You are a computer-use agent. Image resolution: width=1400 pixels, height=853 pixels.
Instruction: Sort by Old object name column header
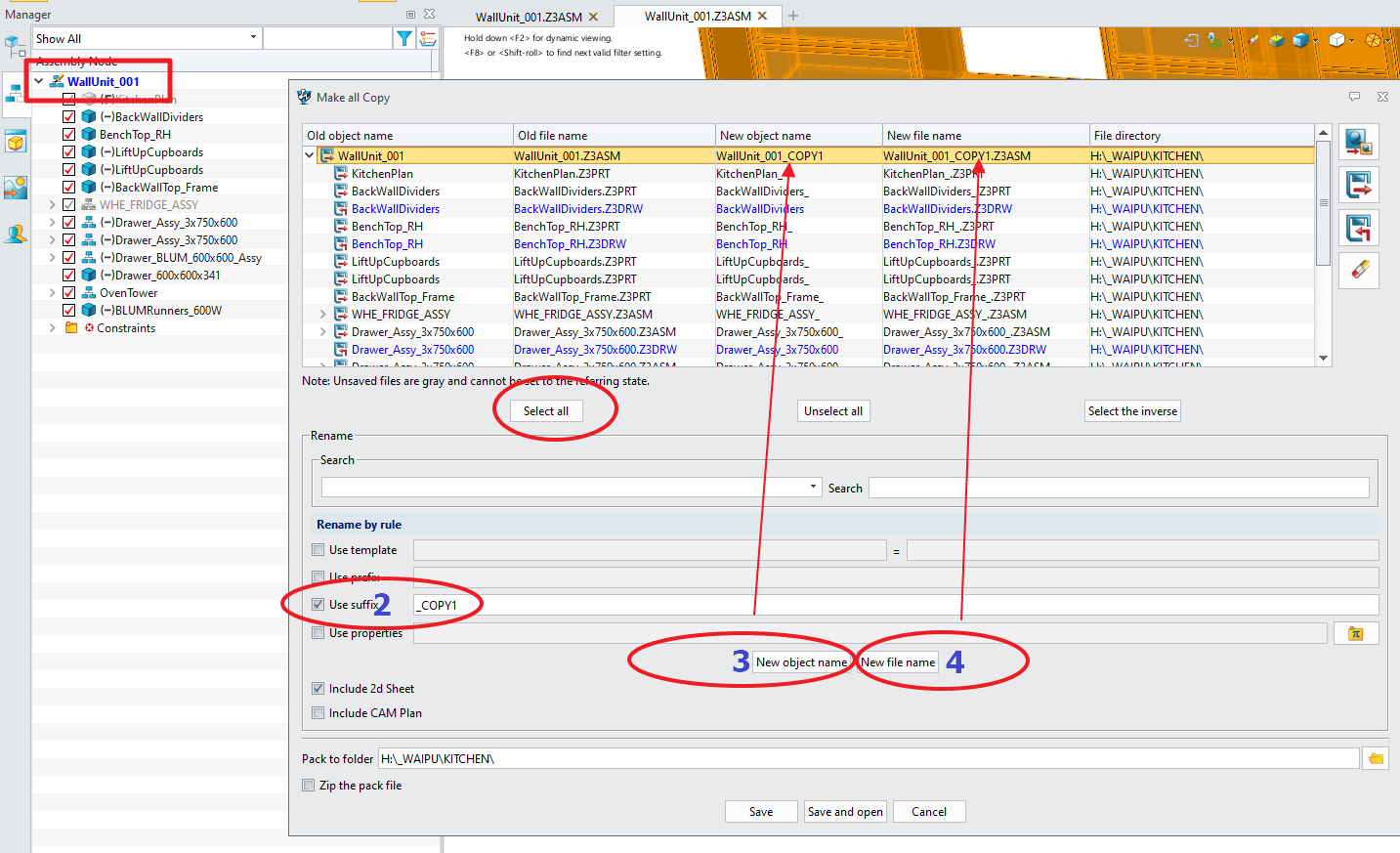(x=408, y=136)
